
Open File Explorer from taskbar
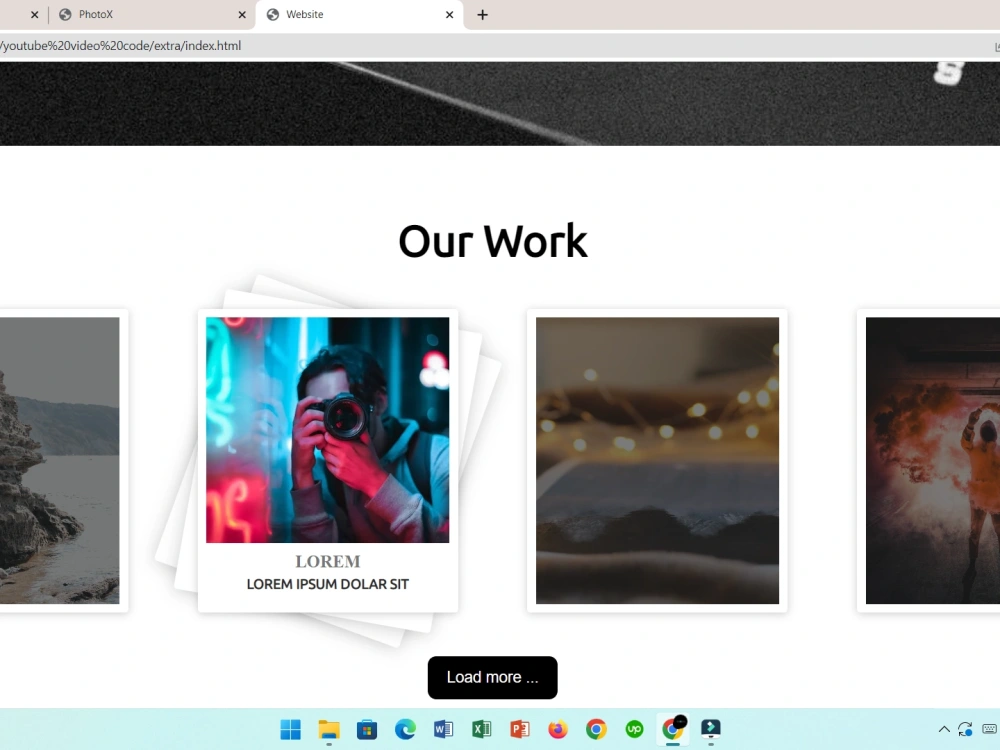329,729
